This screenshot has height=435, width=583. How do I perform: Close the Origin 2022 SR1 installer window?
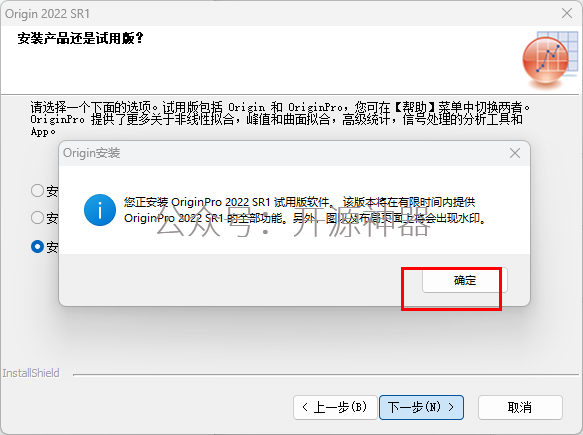coord(567,13)
